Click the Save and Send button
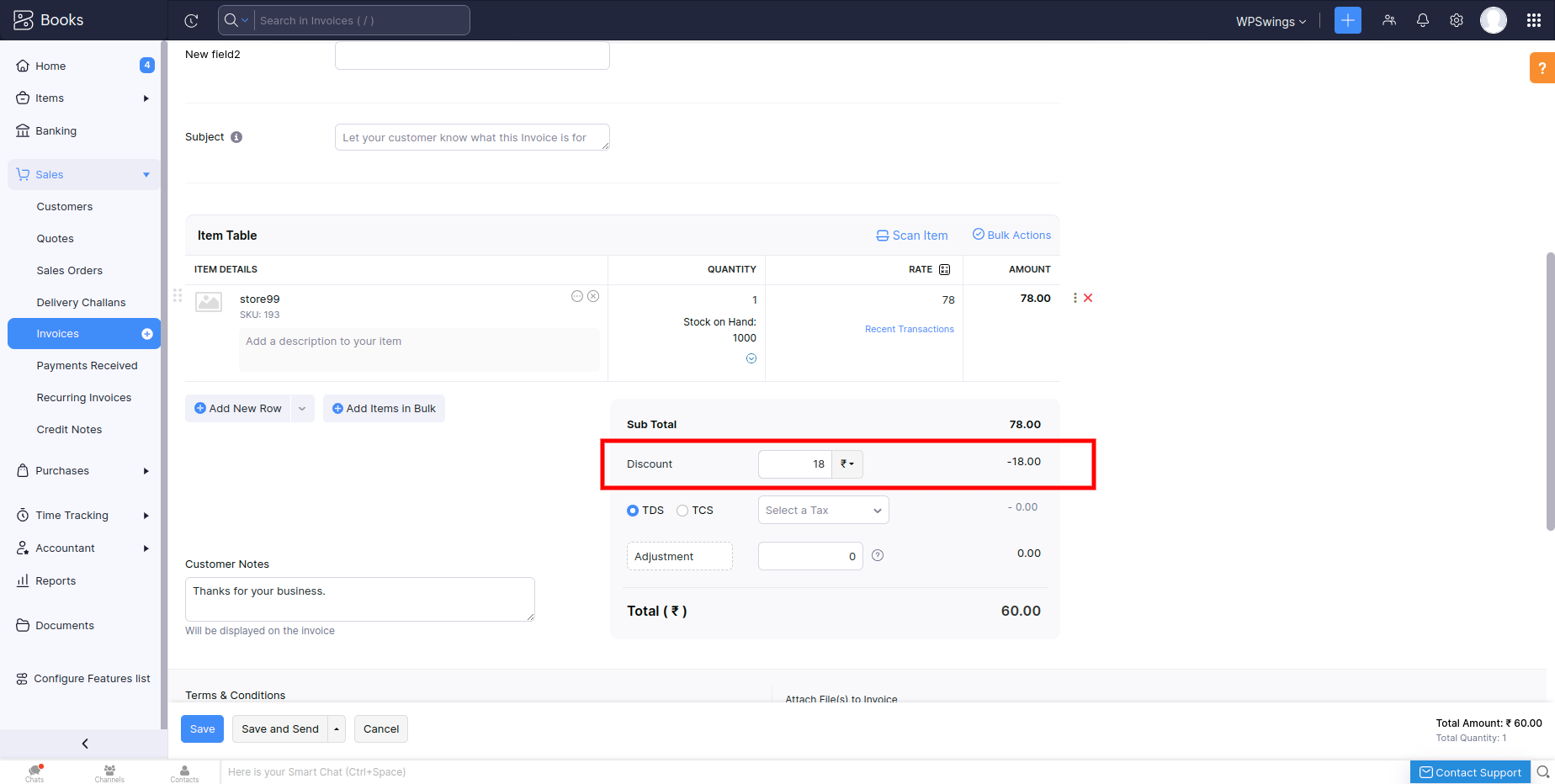This screenshot has height=784, width=1555. click(x=279, y=728)
